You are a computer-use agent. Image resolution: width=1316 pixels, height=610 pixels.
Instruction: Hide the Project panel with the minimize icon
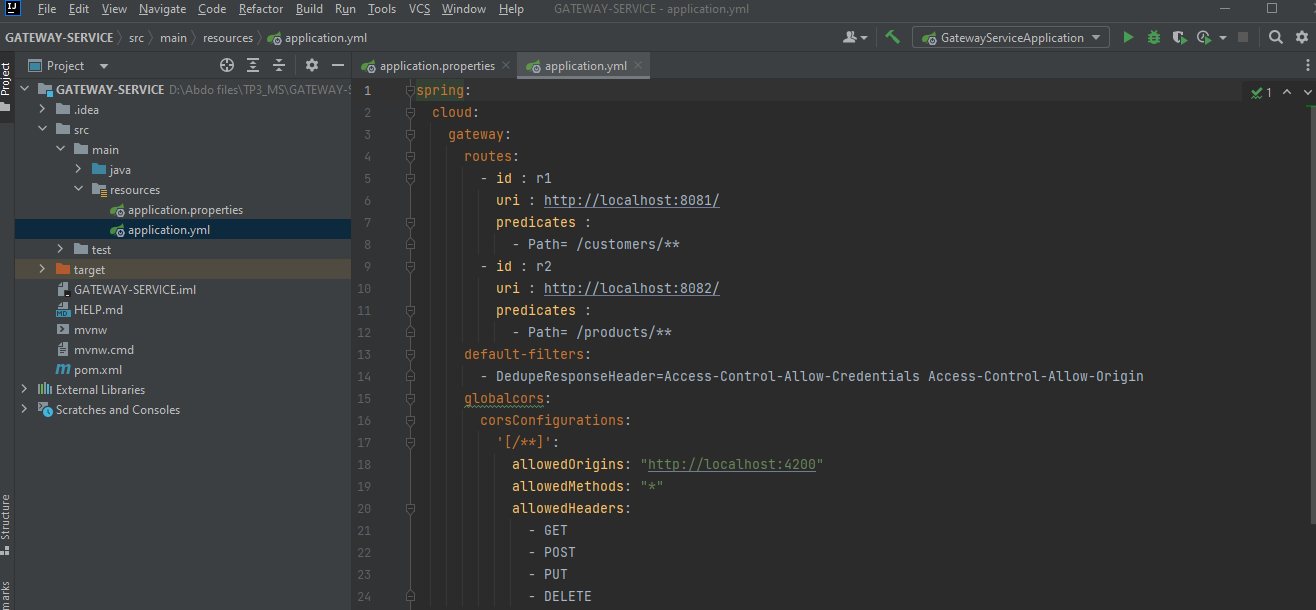pyautogui.click(x=337, y=65)
